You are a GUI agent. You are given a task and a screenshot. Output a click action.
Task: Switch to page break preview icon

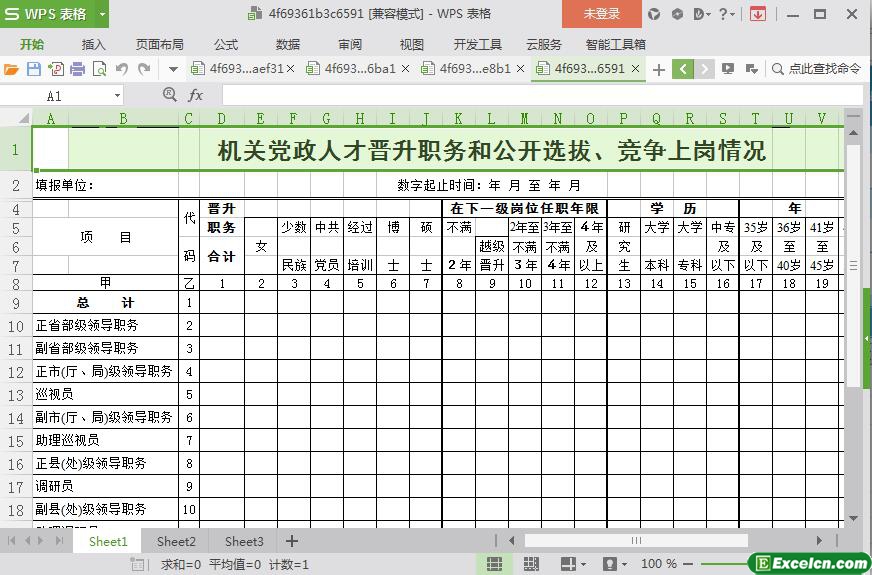[531, 564]
